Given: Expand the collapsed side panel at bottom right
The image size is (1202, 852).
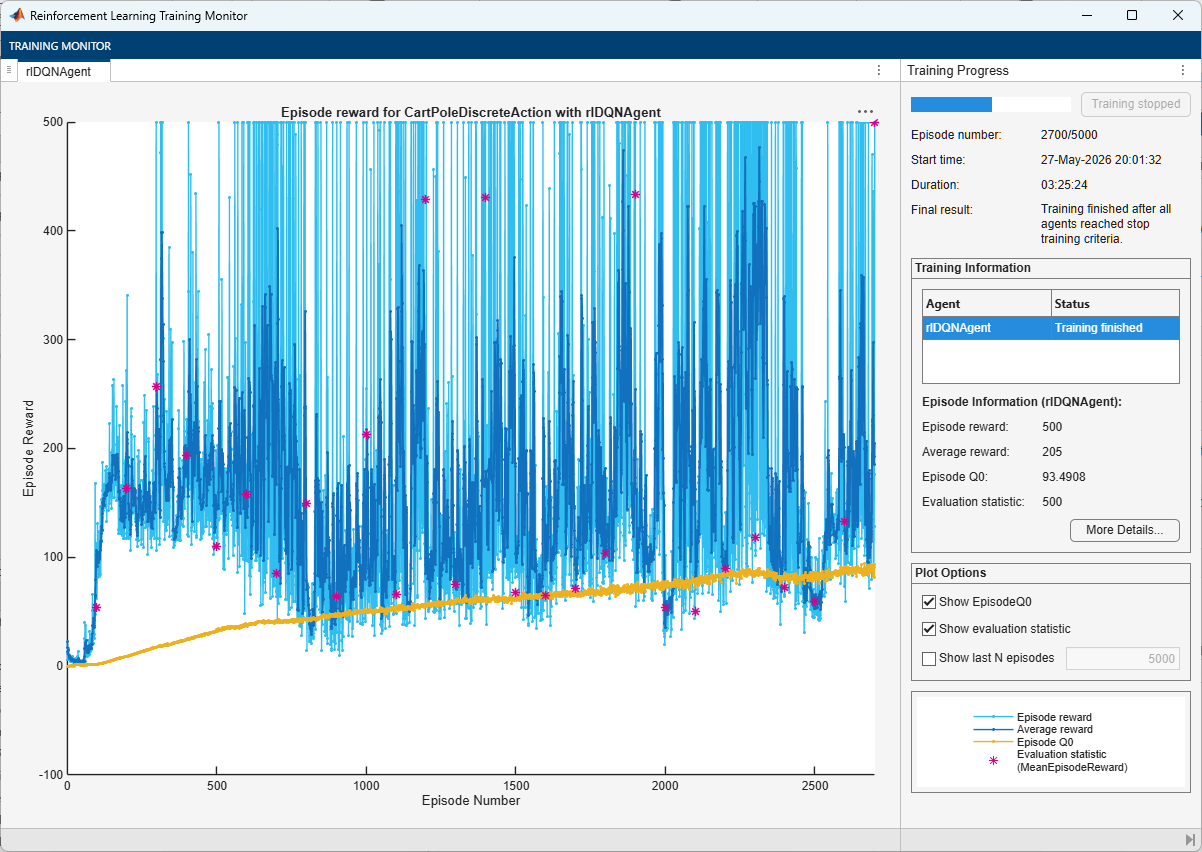Looking at the screenshot, I should pyautogui.click(x=1190, y=839).
